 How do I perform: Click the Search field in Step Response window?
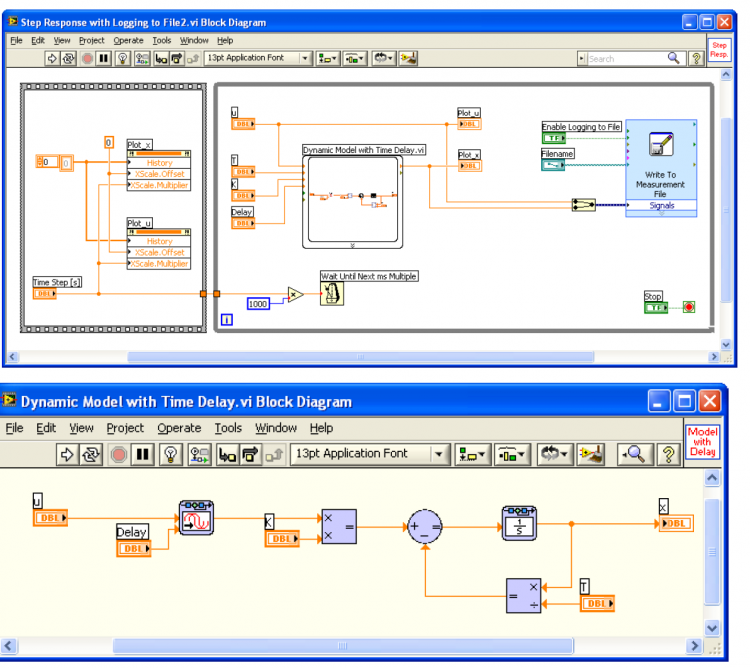pos(626,58)
